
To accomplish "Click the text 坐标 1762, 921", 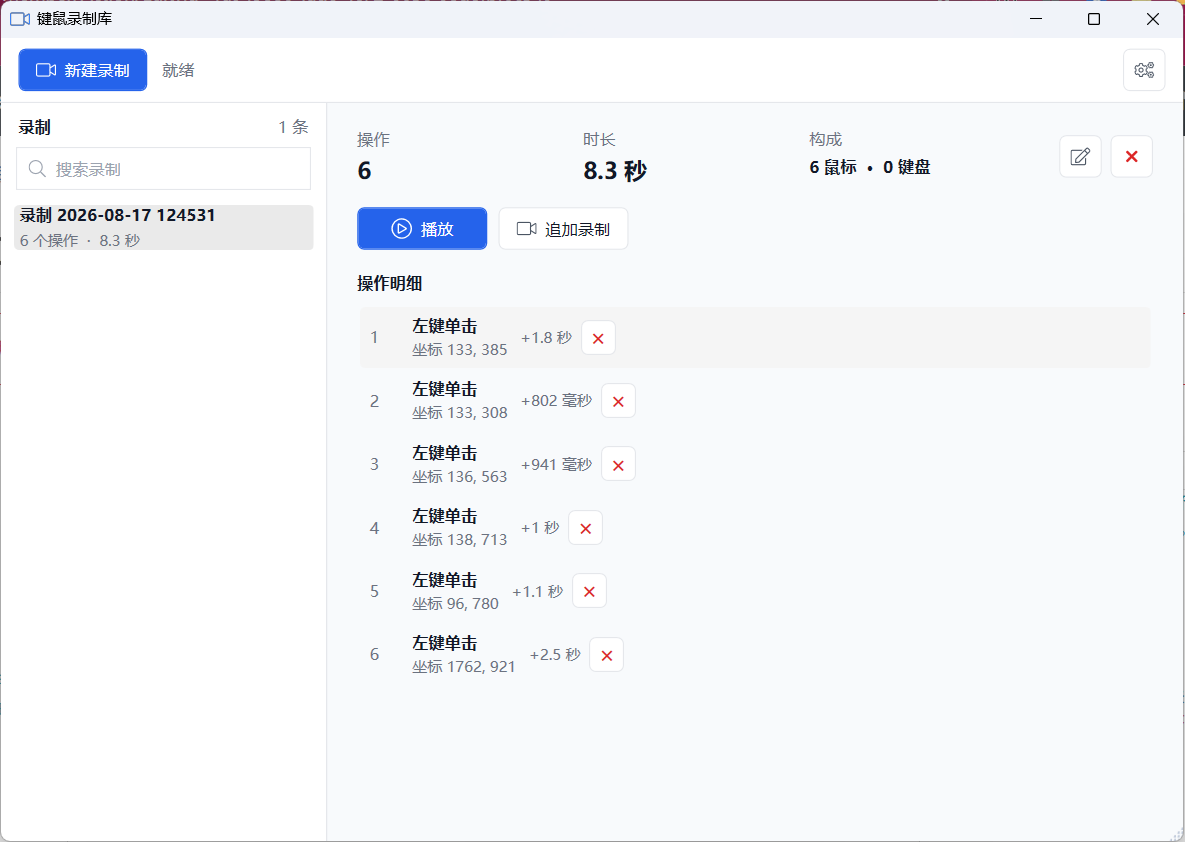I will tap(463, 667).
